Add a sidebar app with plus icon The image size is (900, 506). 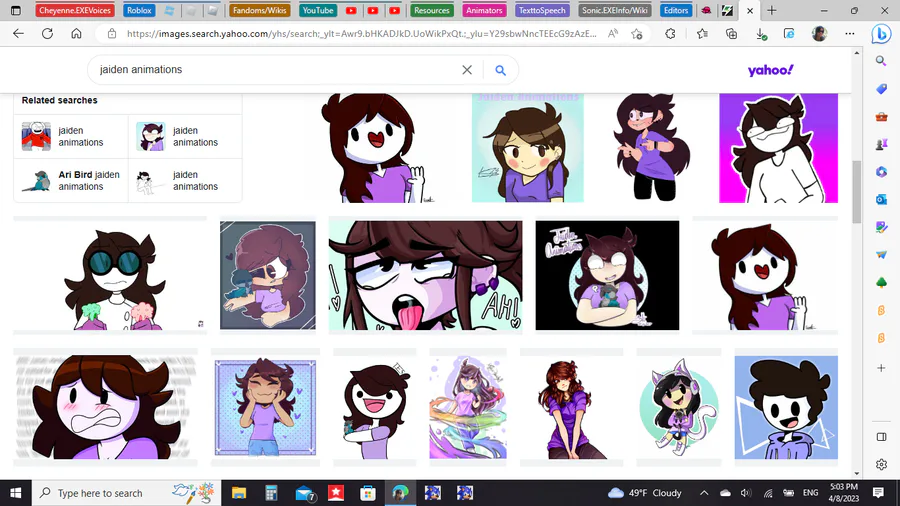(881, 368)
